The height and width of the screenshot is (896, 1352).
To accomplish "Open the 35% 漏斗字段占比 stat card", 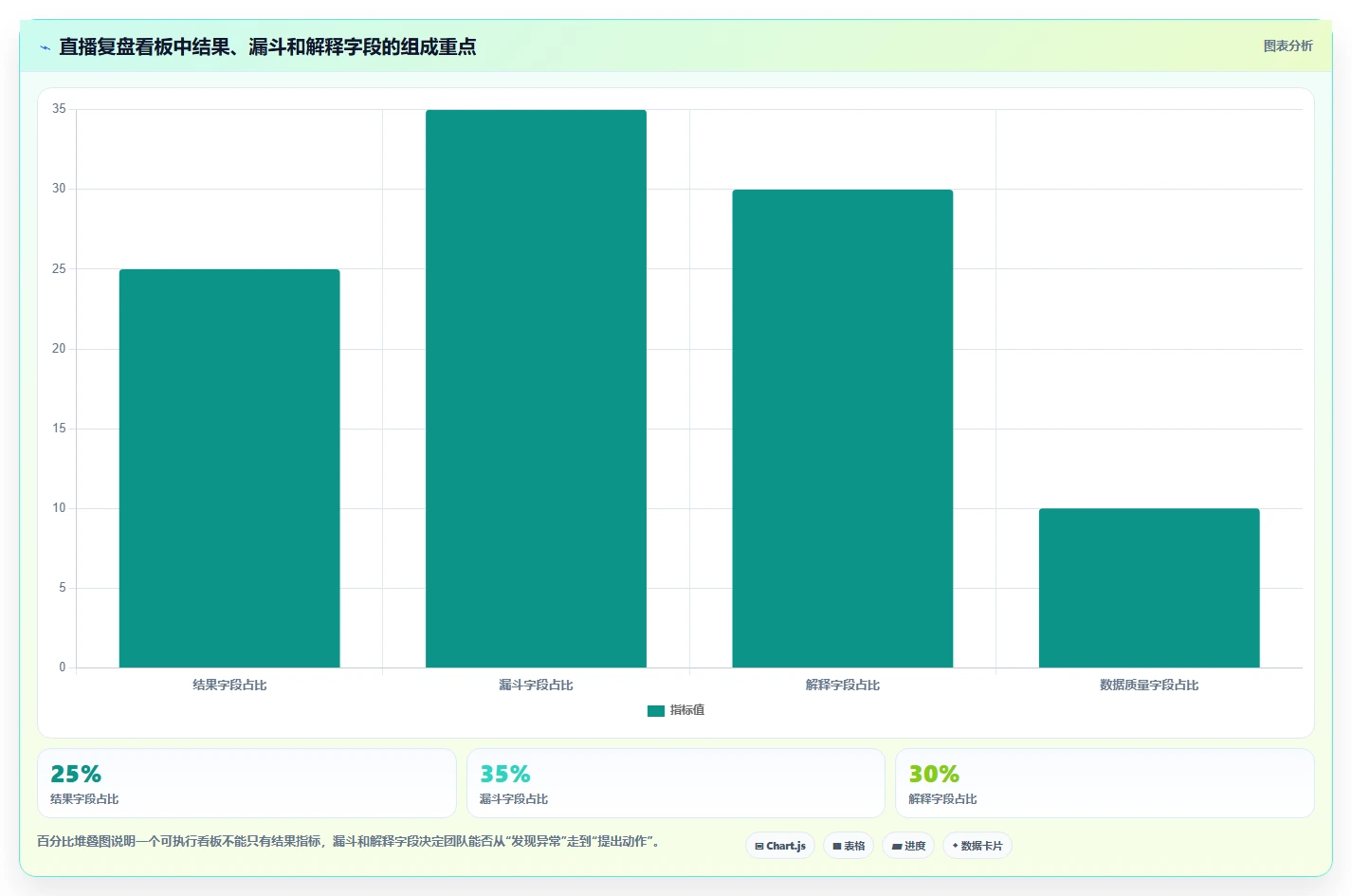I will (x=676, y=783).
